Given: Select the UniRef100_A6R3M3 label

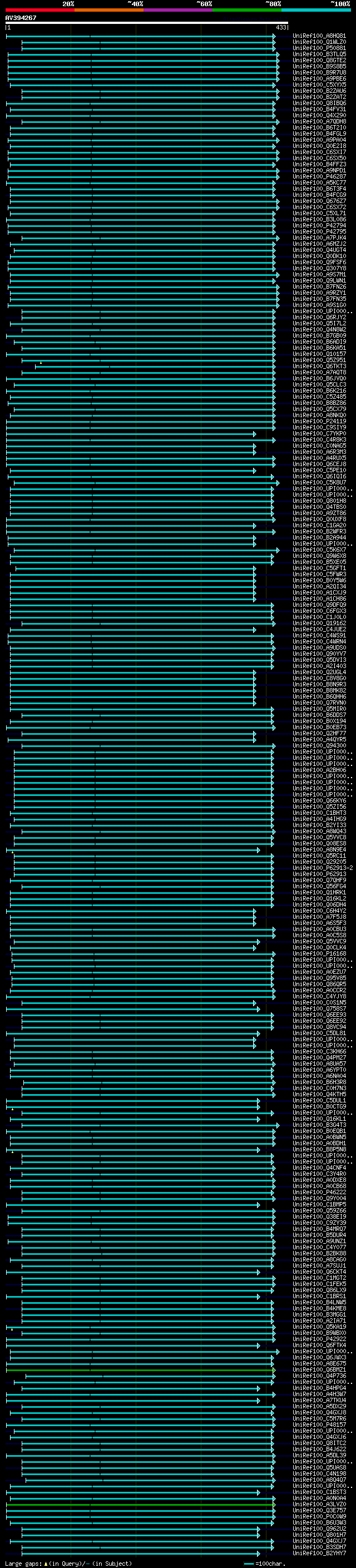Looking at the screenshot, I should [319, 452].
